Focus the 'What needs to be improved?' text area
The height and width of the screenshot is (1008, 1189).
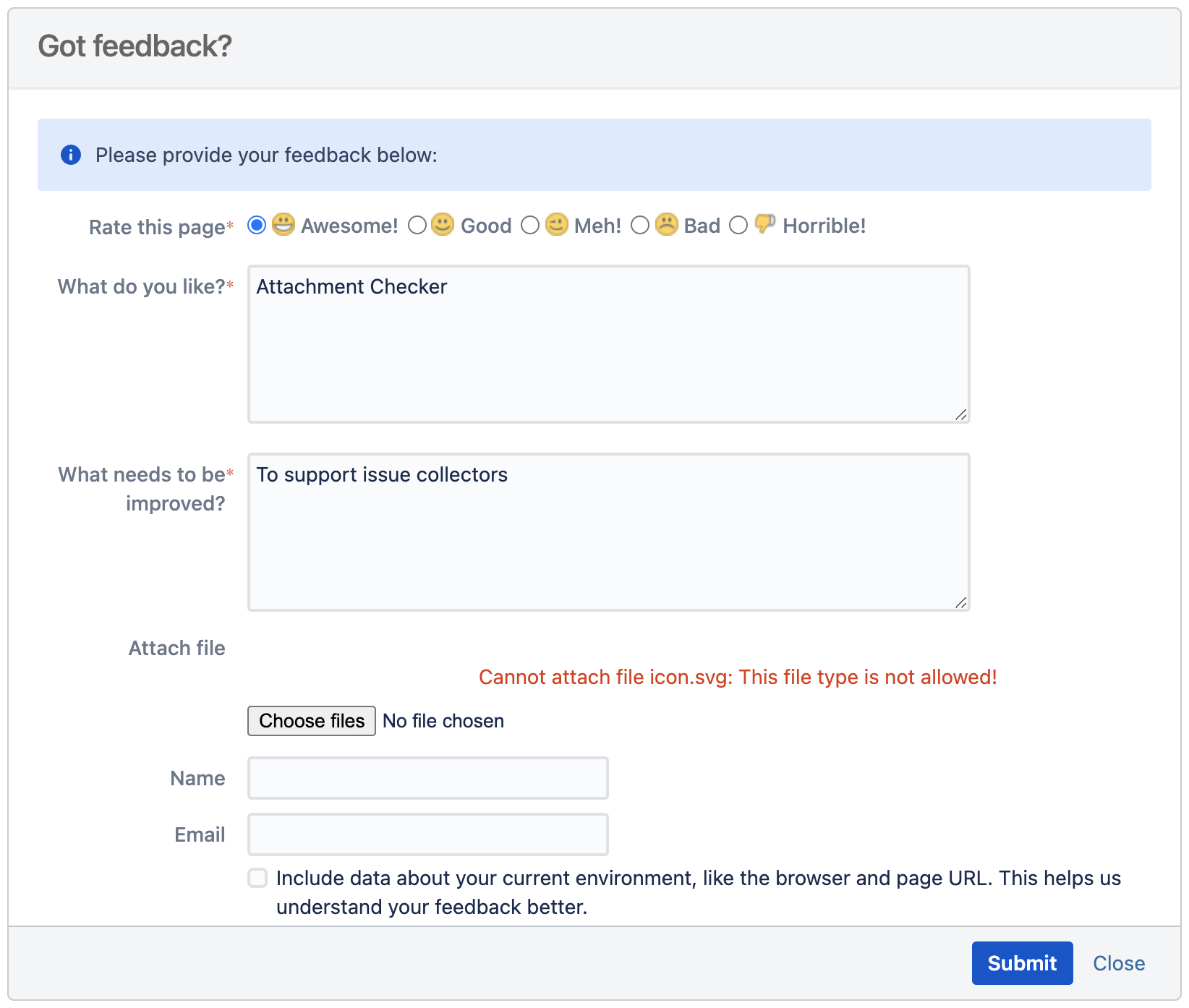click(608, 532)
